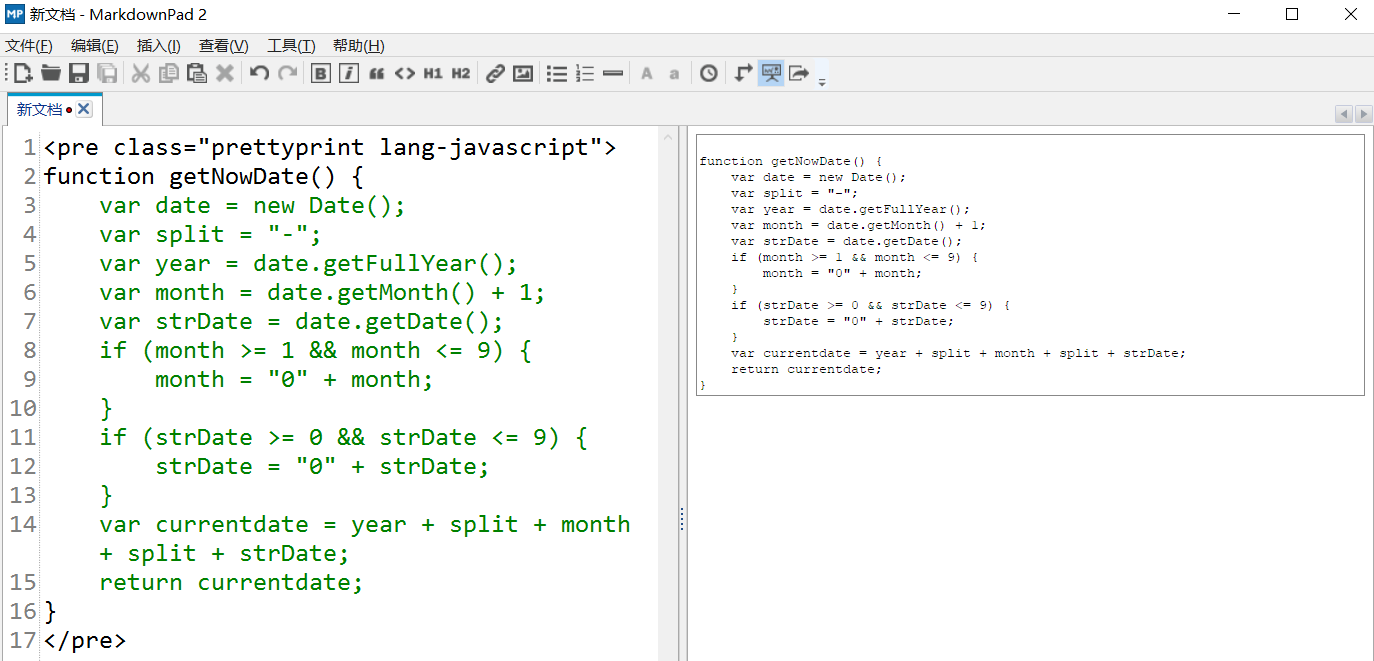Apply bold formatting
This screenshot has height=661, width=1374.
[x=321, y=73]
